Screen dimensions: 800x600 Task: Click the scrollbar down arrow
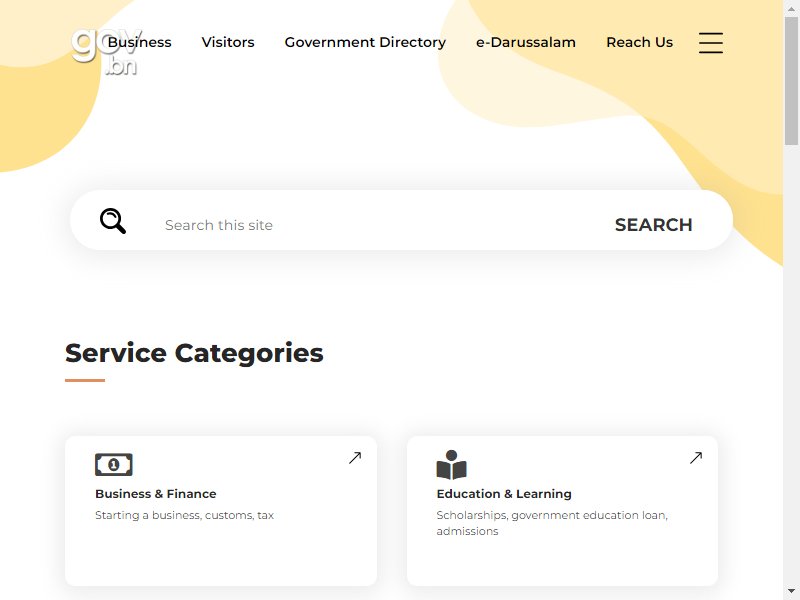791,591
